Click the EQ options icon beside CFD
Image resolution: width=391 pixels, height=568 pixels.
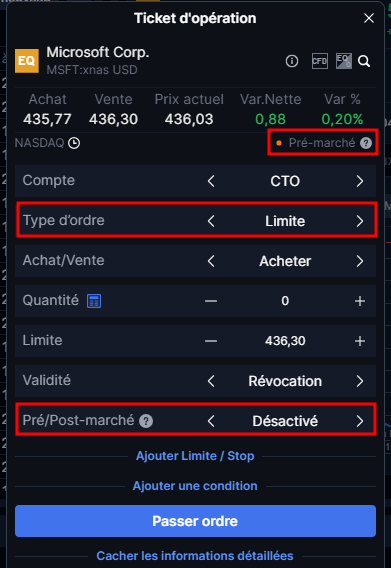[x=343, y=61]
